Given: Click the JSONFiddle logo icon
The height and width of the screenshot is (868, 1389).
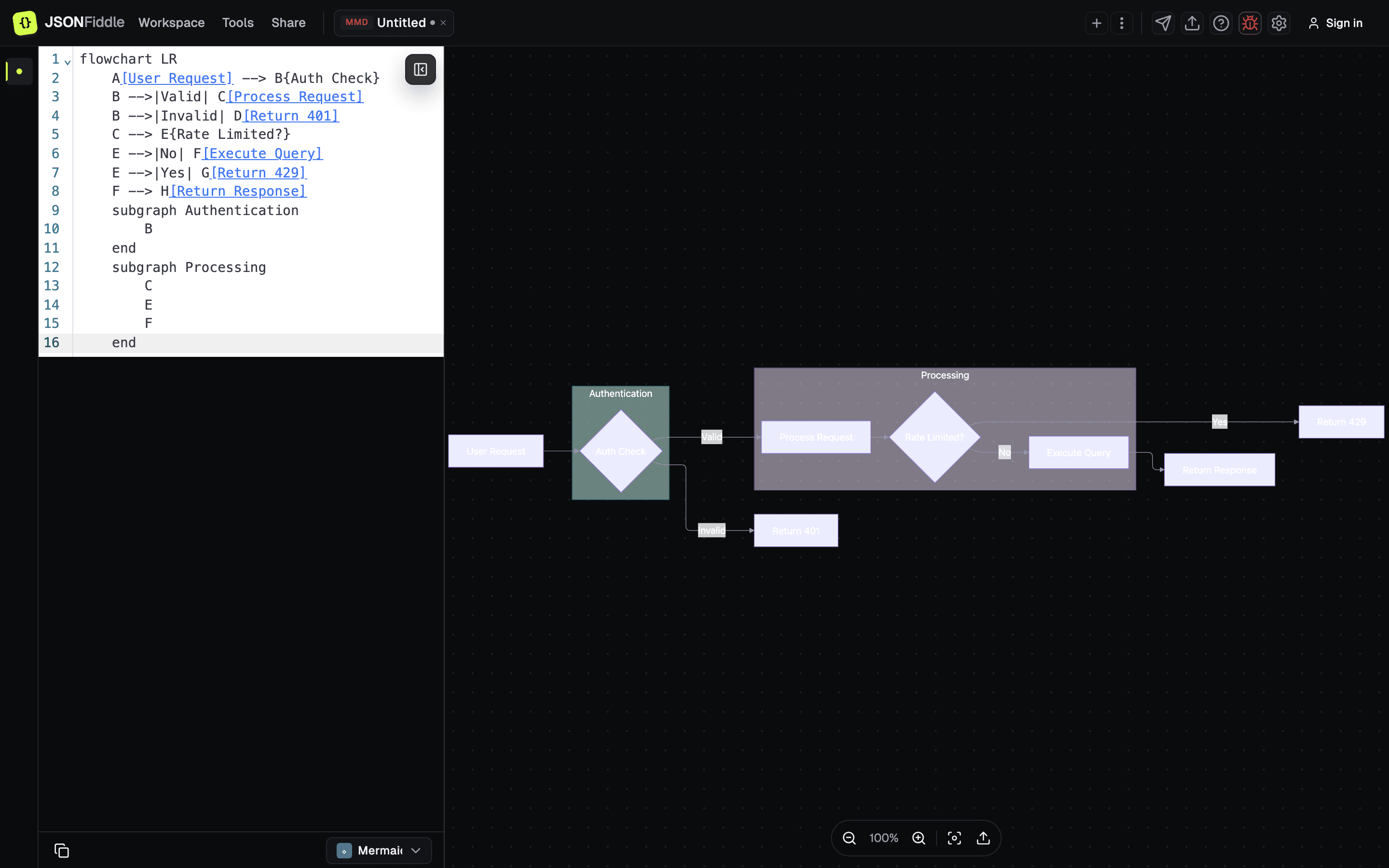Looking at the screenshot, I should tap(25, 23).
